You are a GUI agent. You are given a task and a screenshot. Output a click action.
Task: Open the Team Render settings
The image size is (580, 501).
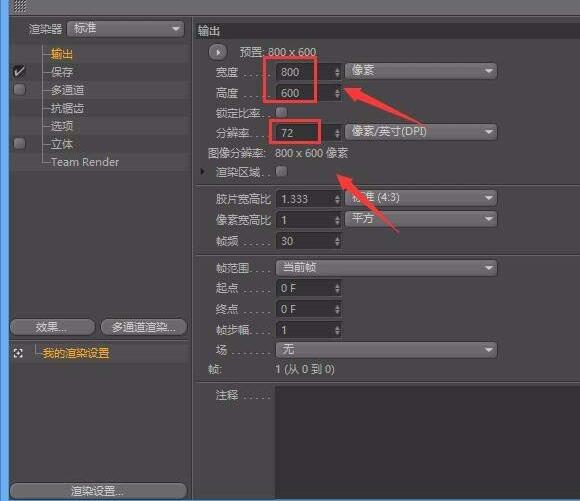coord(85,162)
